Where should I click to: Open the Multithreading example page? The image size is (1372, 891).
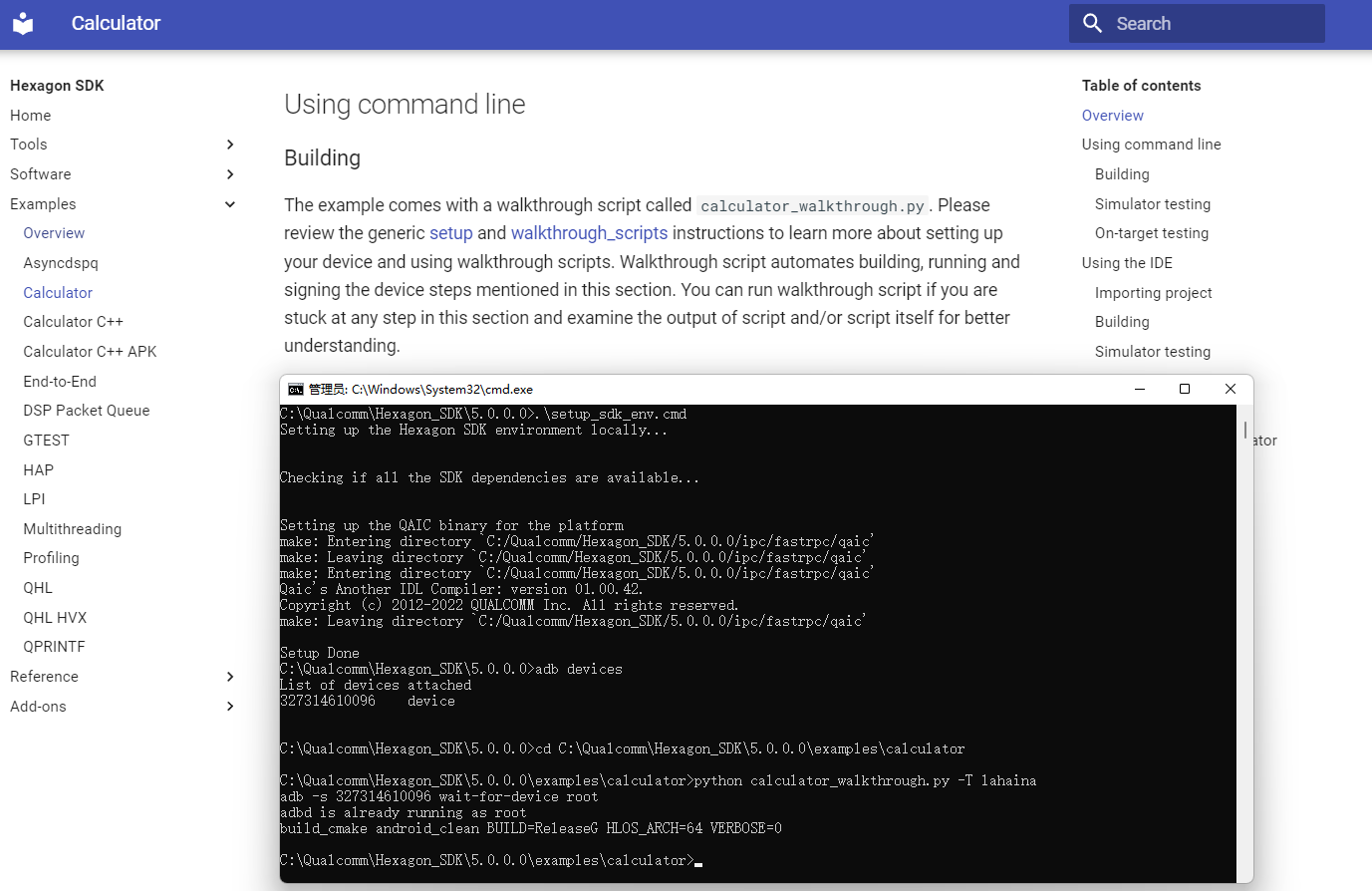tap(72, 529)
